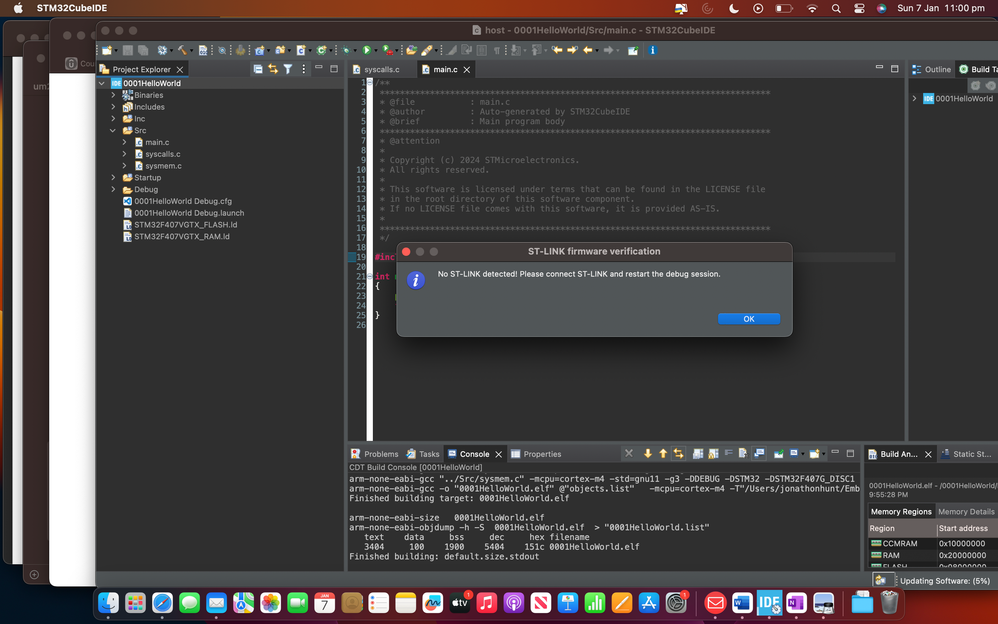The height and width of the screenshot is (624, 998).
Task: Click the Open Console icon
Action: pos(815,453)
